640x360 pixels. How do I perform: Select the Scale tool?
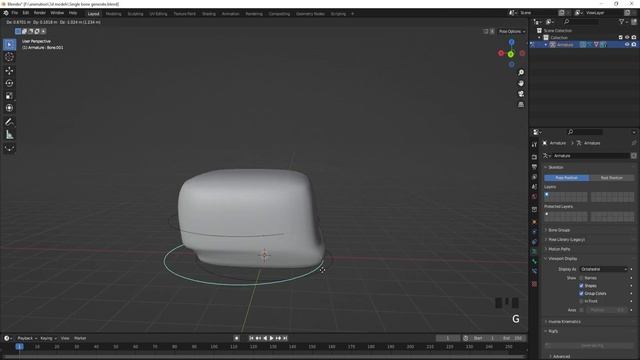pyautogui.click(x=9, y=96)
